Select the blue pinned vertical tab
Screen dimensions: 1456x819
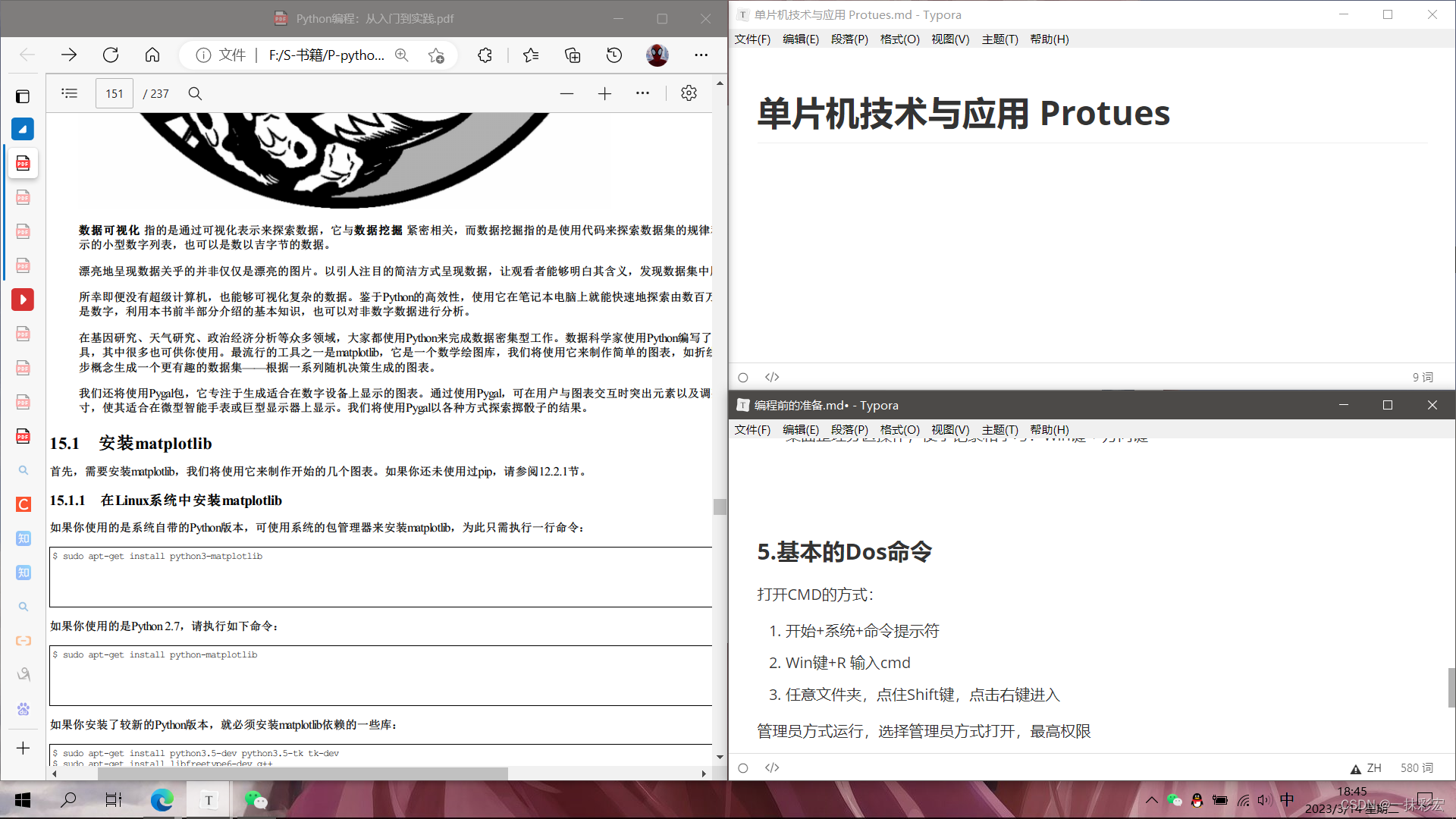(23, 129)
